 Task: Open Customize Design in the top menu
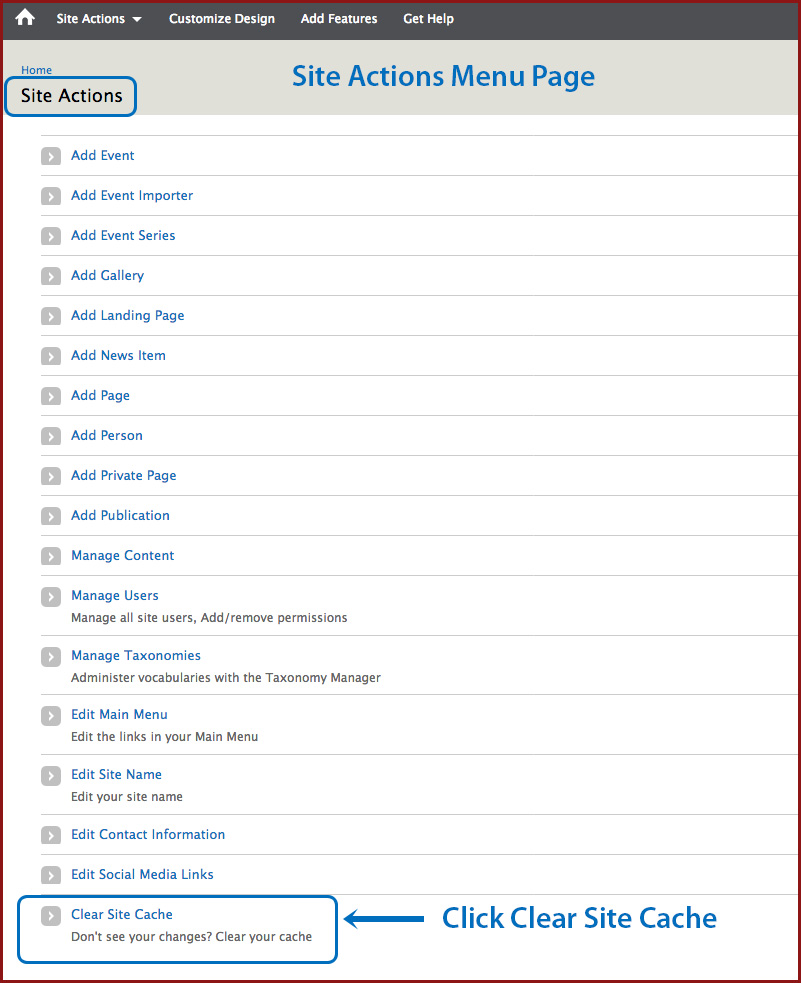coord(222,19)
